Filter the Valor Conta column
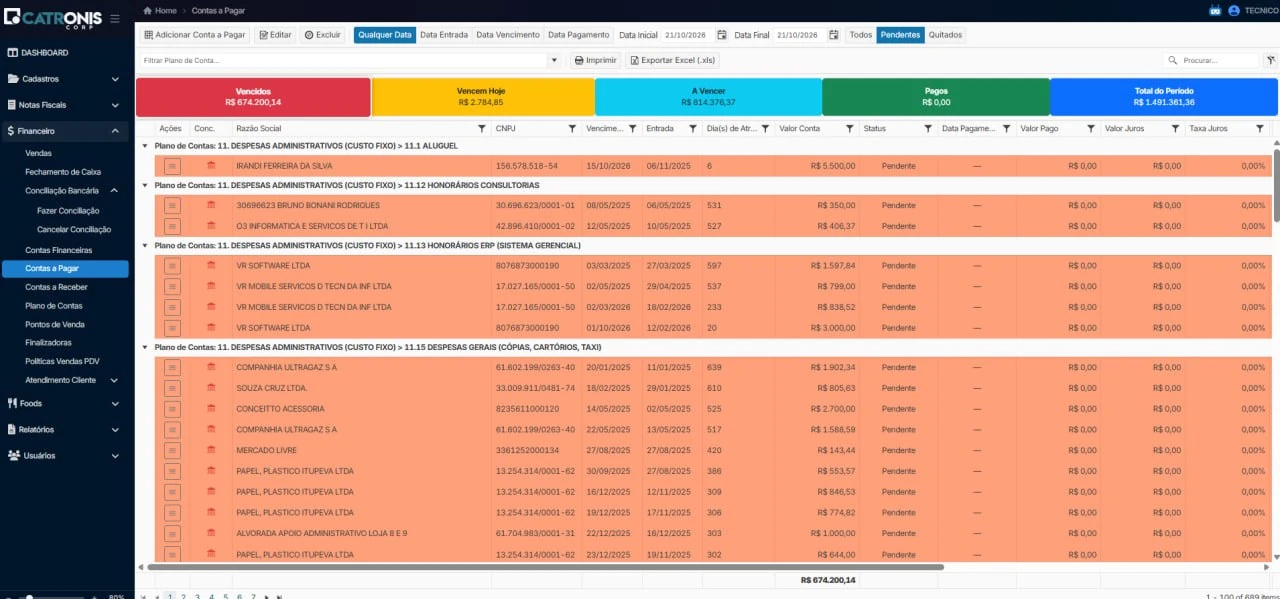Screen dimensions: 1280x599 (849, 129)
